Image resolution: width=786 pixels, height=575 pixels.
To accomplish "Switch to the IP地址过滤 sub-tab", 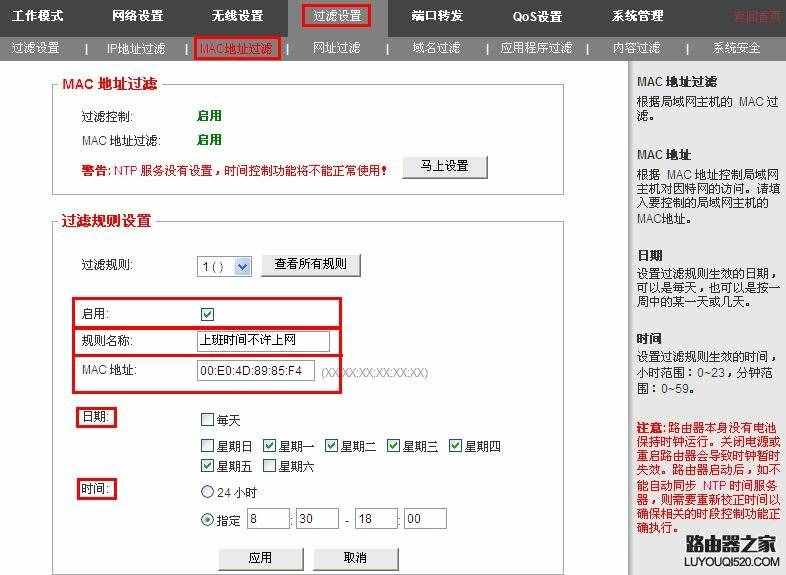I will pyautogui.click(x=135, y=49).
